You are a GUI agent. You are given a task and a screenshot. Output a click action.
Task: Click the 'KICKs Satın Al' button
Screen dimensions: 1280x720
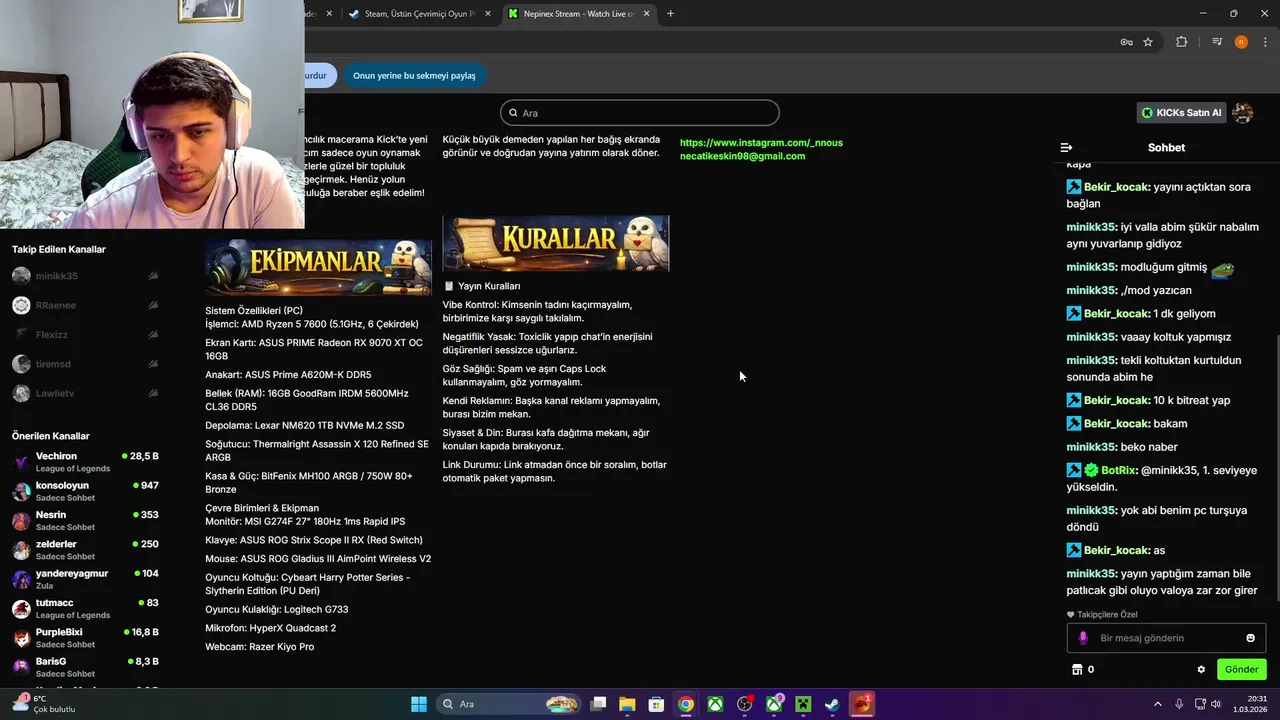pos(1181,113)
